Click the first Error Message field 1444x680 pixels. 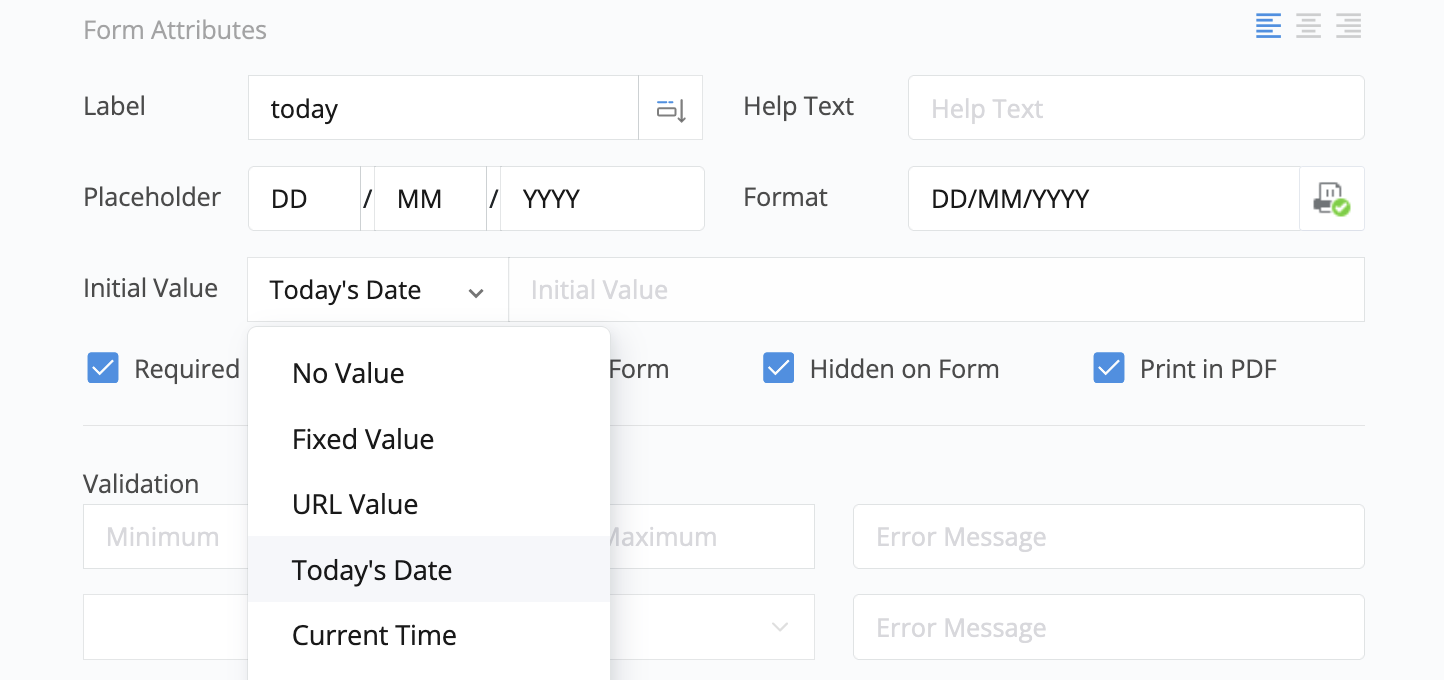click(1108, 537)
